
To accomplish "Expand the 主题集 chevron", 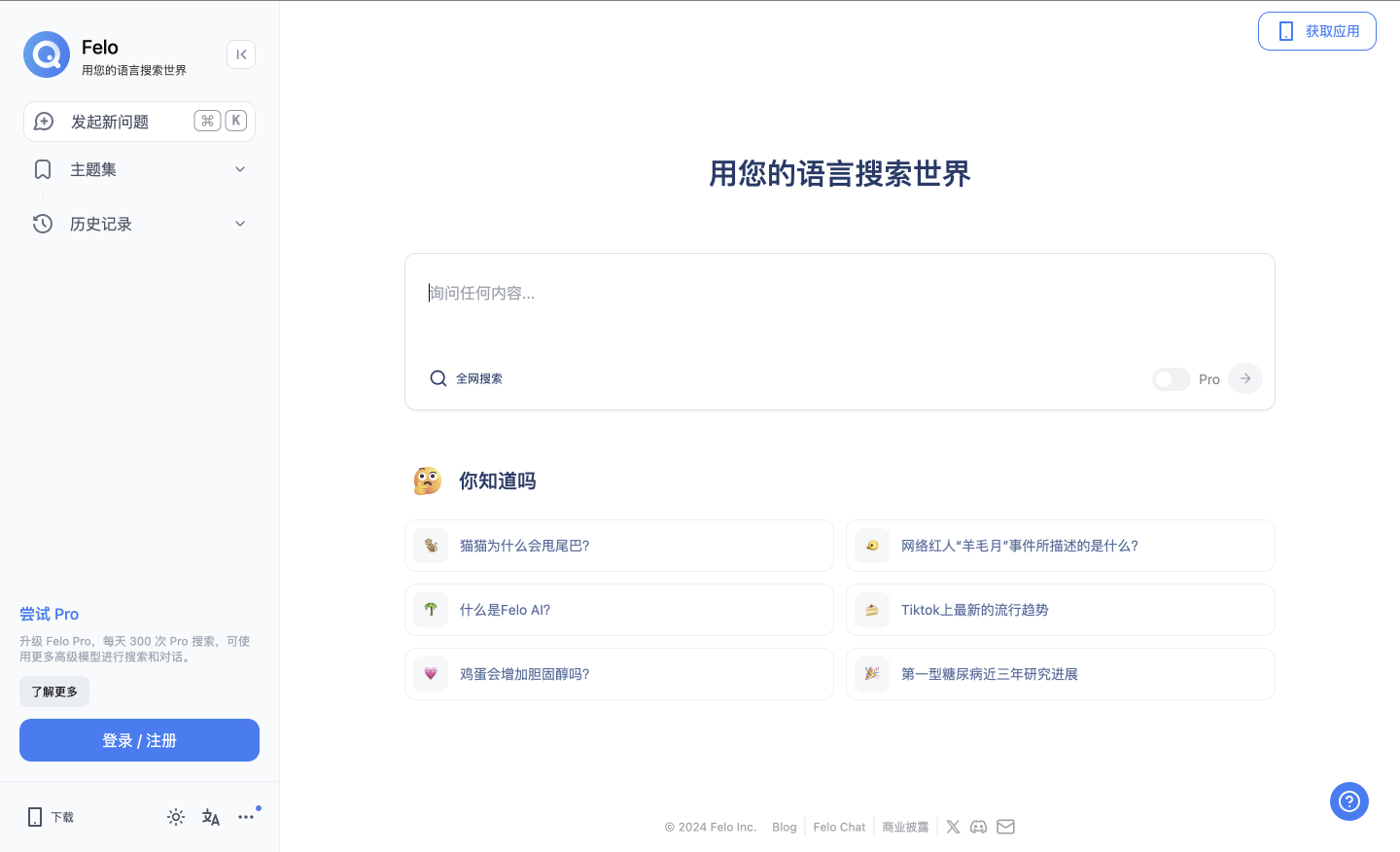I will (240, 169).
